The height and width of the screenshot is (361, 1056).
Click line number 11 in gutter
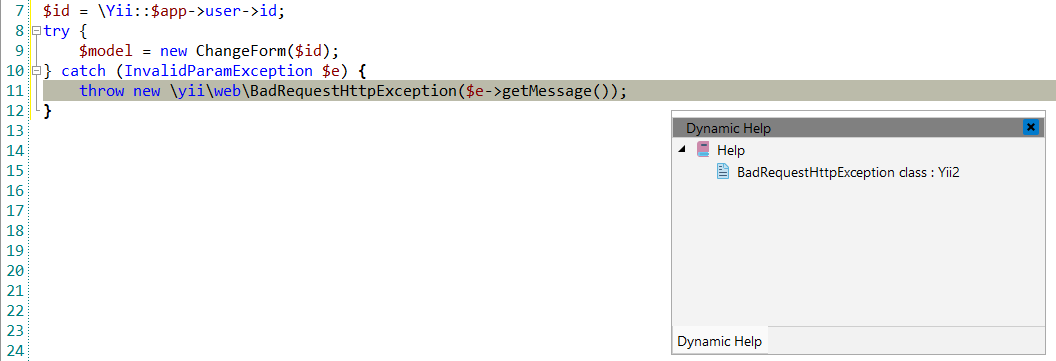pyautogui.click(x=15, y=91)
